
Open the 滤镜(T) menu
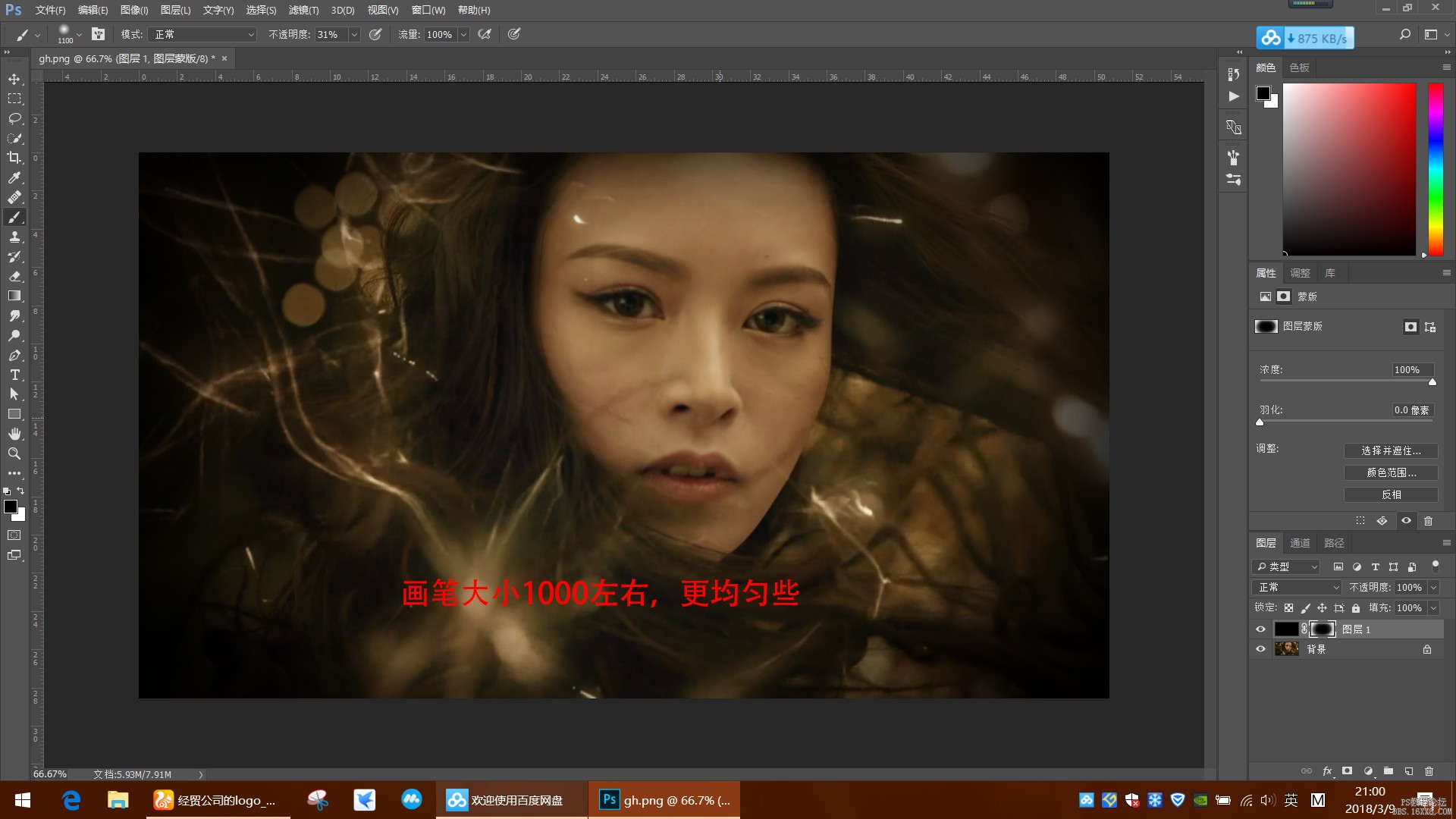[x=303, y=10]
